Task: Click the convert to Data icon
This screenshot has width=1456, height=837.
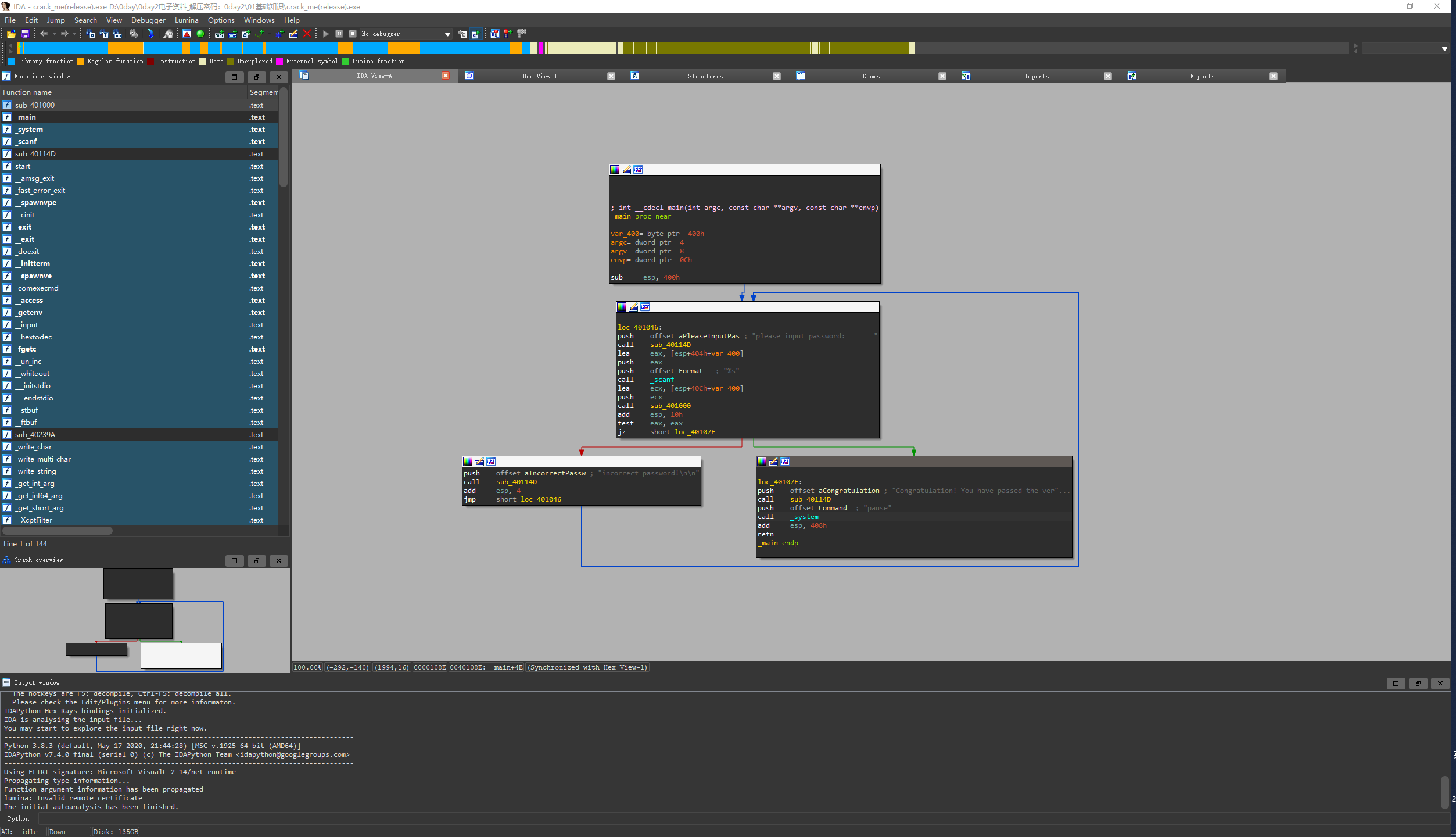Action: [232, 34]
